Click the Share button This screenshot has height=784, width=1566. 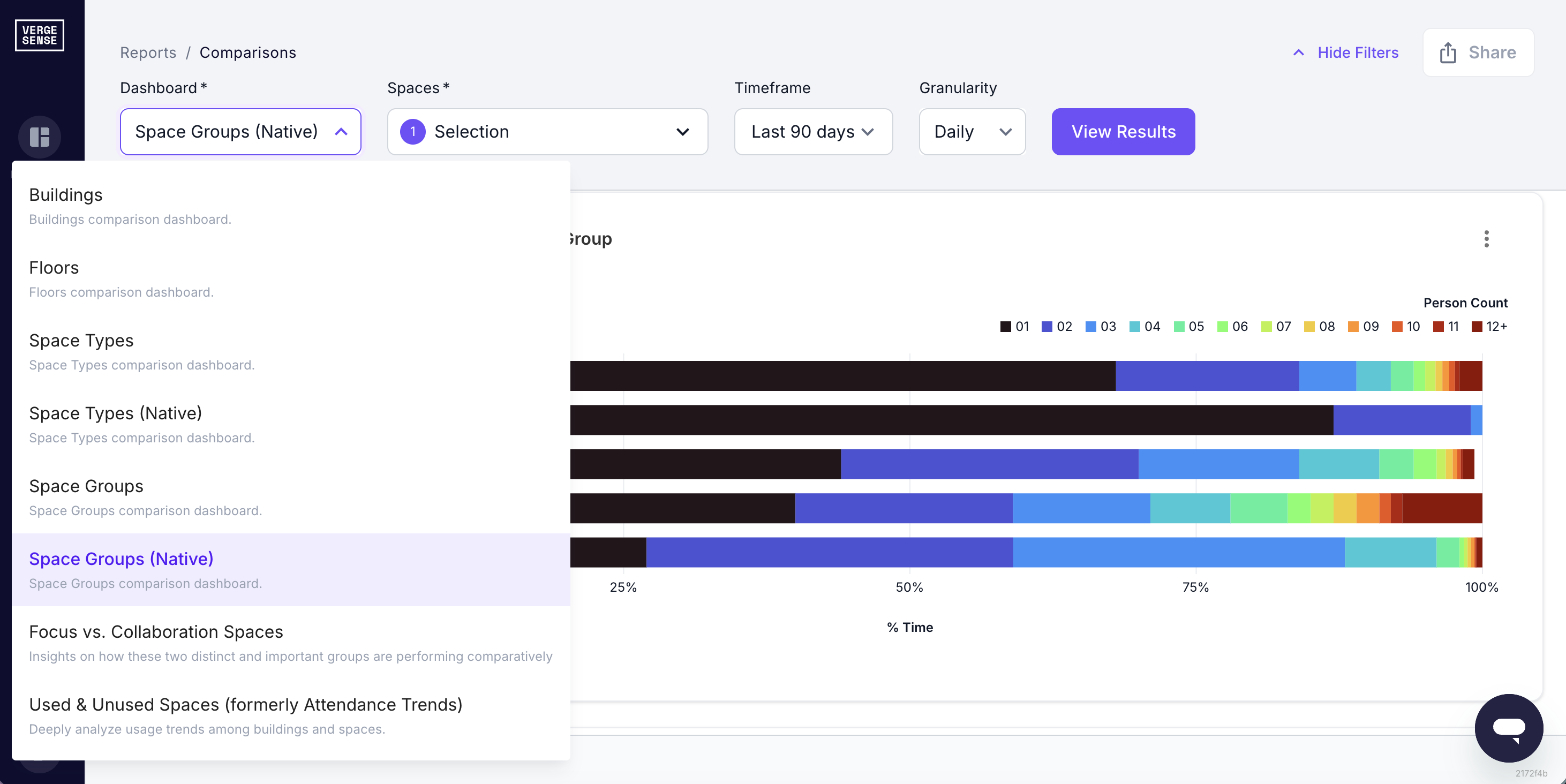point(1479,53)
